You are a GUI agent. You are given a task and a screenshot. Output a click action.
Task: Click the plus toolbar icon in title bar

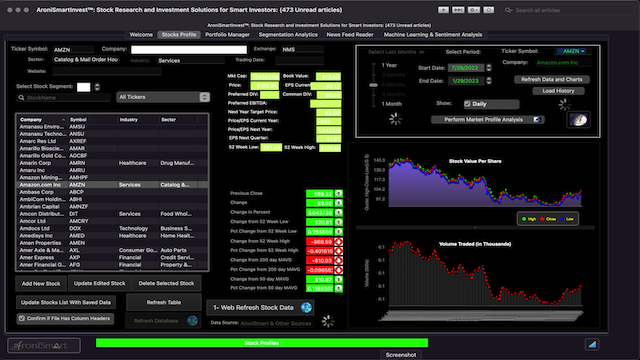click(x=443, y=10)
